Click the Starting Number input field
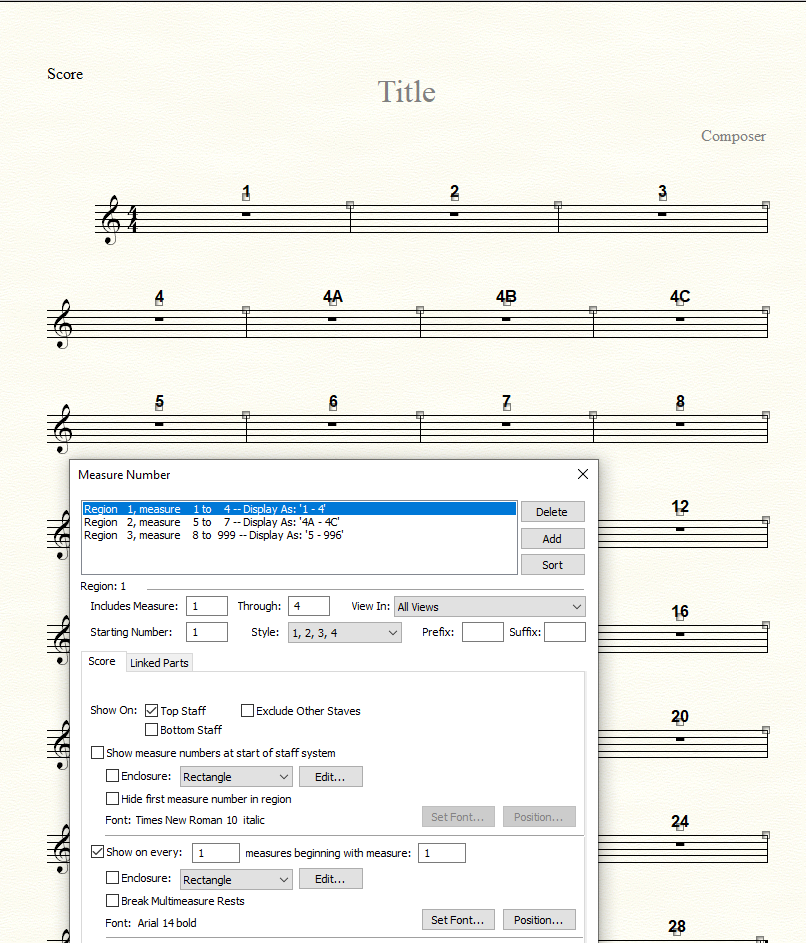The image size is (806, 943). [206, 632]
